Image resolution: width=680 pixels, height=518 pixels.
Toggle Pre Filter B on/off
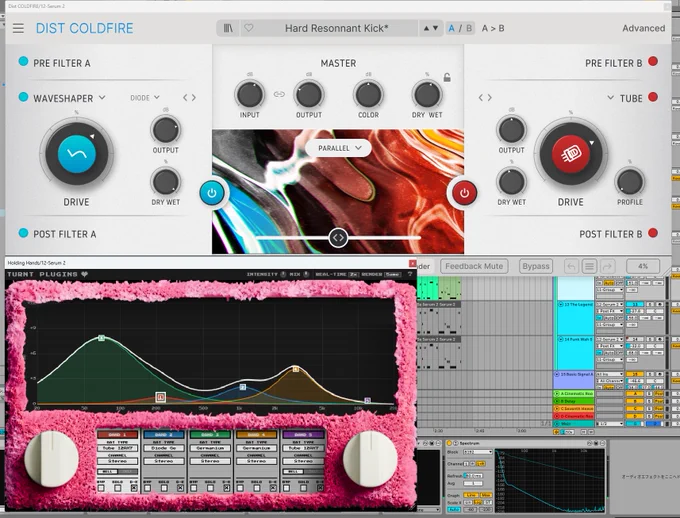coord(653,62)
